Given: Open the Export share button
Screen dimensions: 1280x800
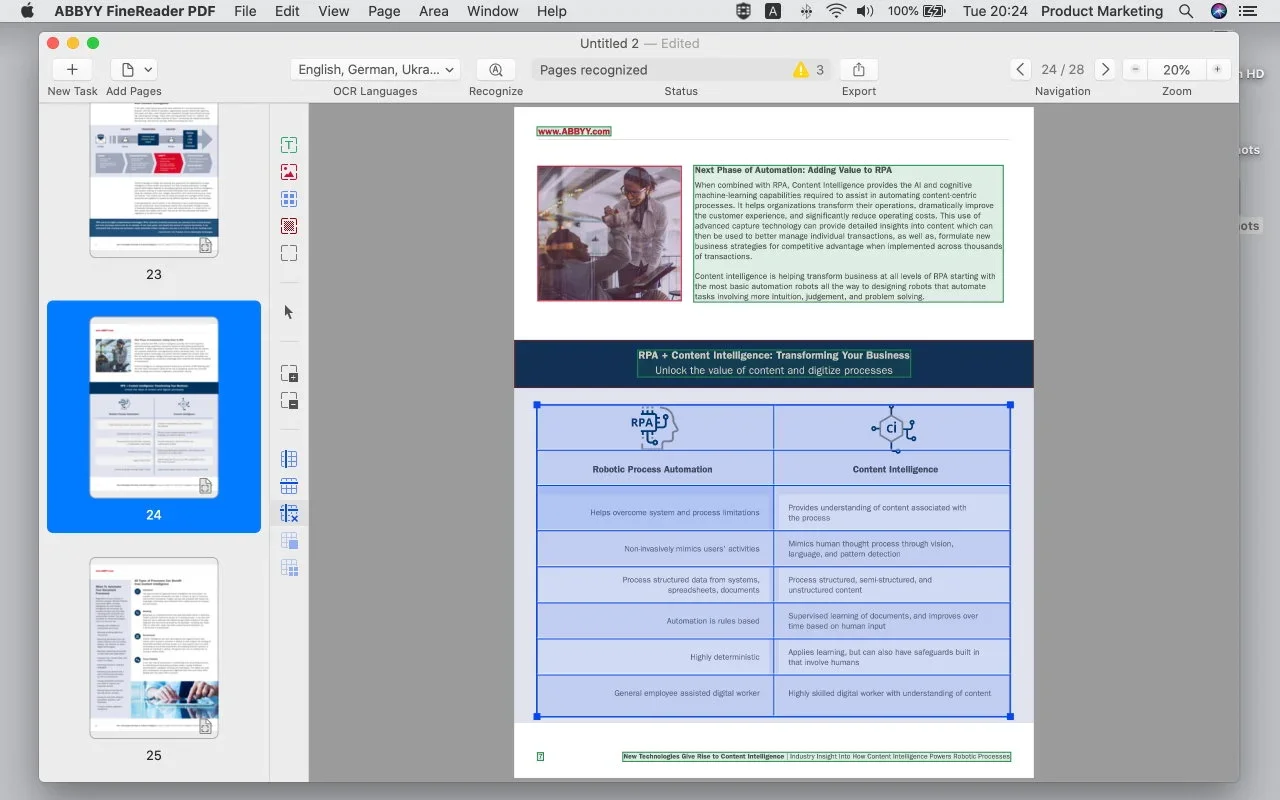Looking at the screenshot, I should (x=858, y=70).
